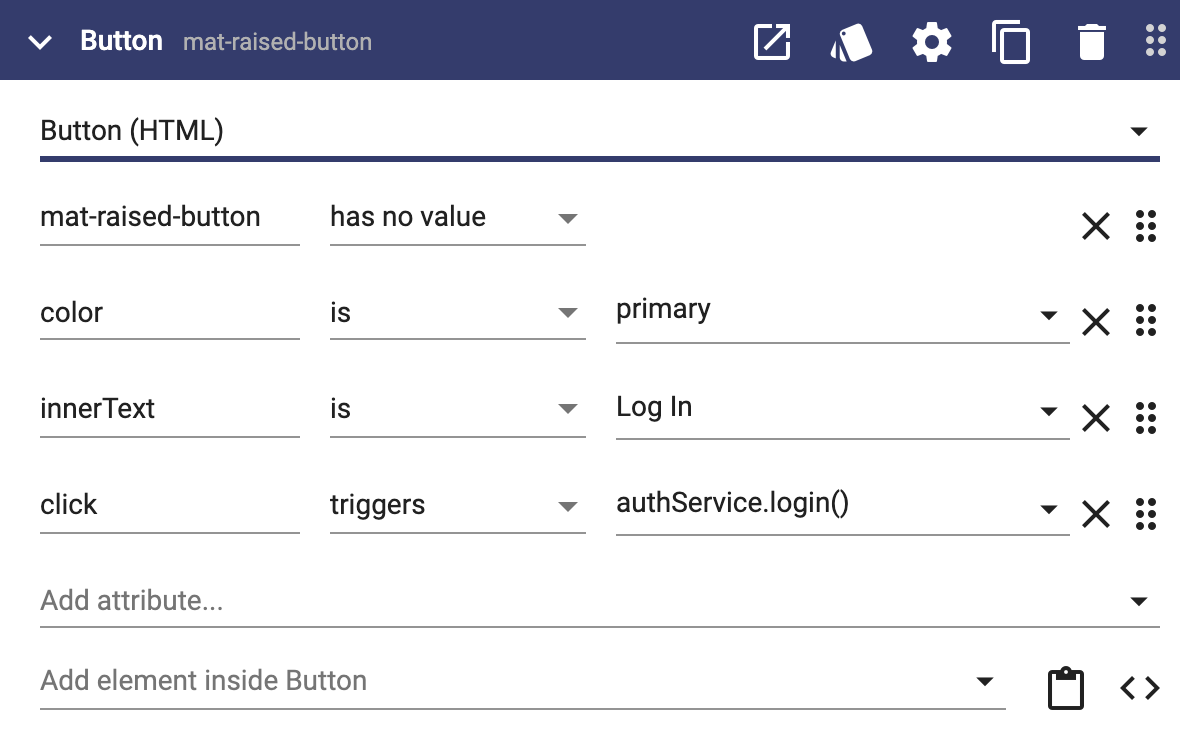Open the Button element in new window icon
This screenshot has height=736, width=1180.
pos(772,41)
